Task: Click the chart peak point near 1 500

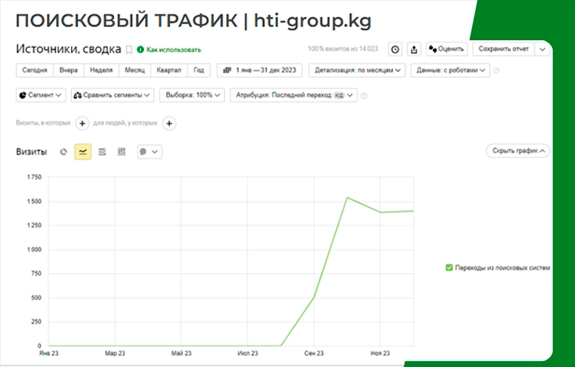Action: [x=347, y=198]
